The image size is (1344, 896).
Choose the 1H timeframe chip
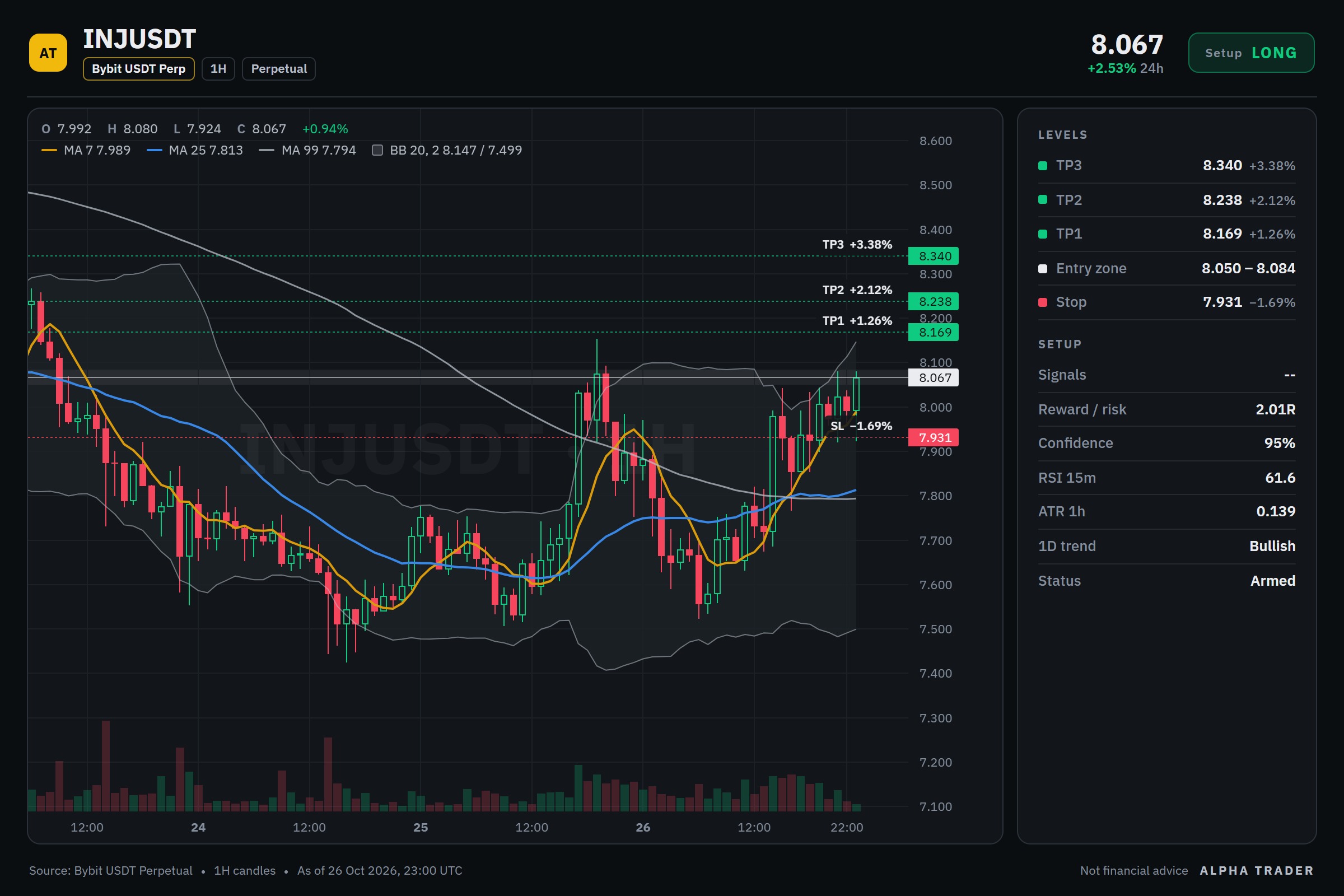tap(218, 68)
